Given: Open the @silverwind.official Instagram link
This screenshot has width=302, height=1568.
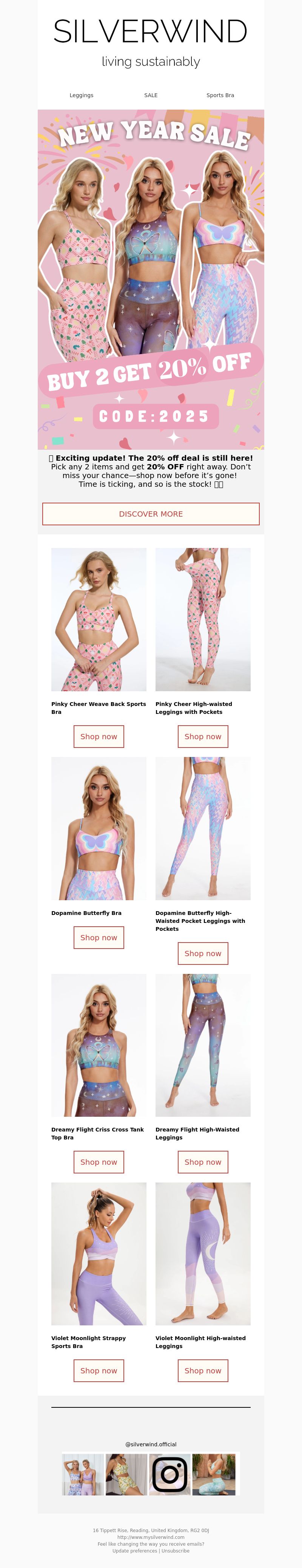Looking at the screenshot, I should pyautogui.click(x=151, y=1444).
